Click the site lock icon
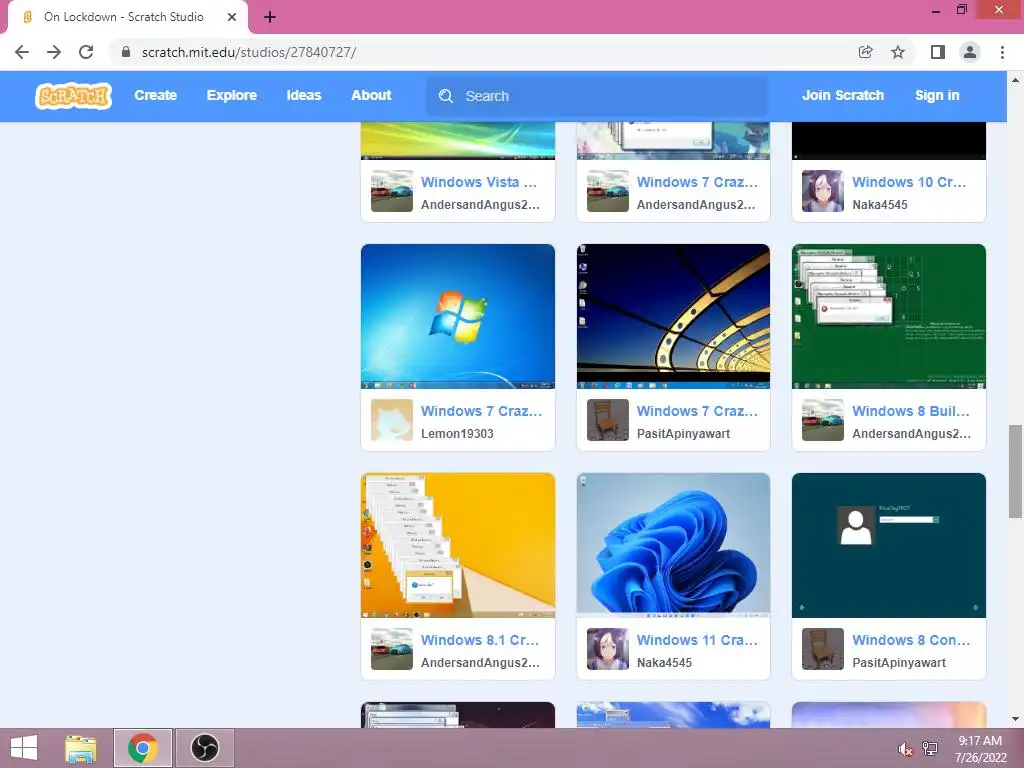This screenshot has height=768, width=1024. 126,52
